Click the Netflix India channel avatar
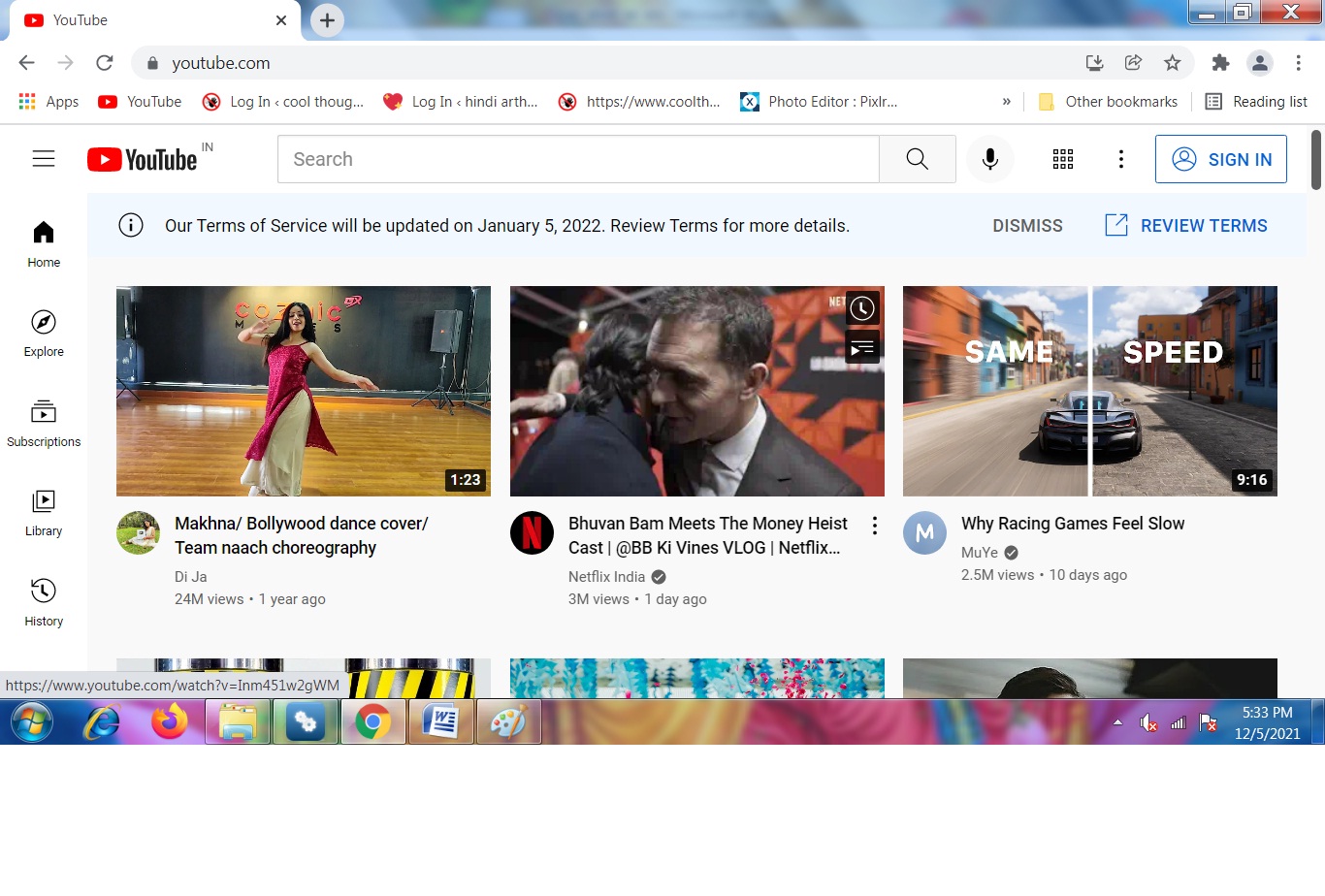 click(x=532, y=533)
